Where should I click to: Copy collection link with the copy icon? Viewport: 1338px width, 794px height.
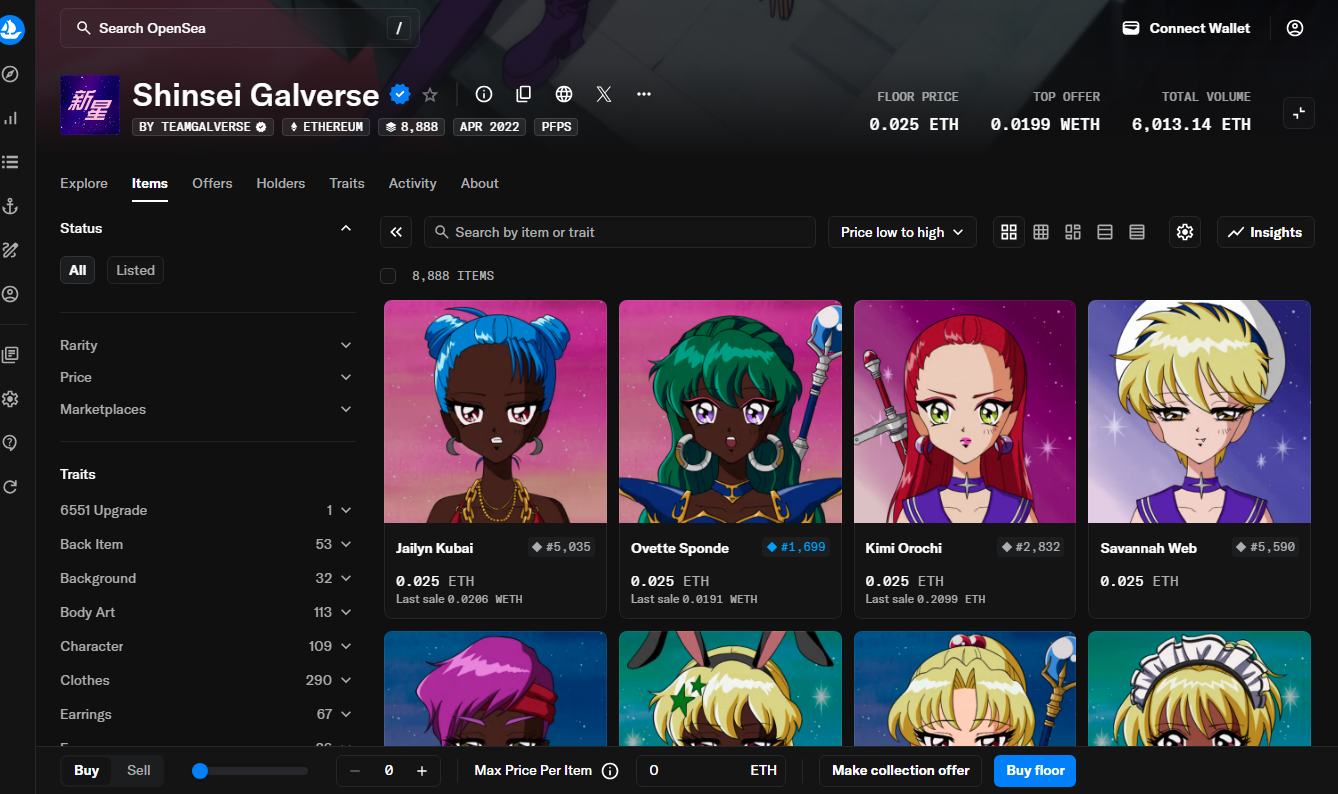coord(524,94)
